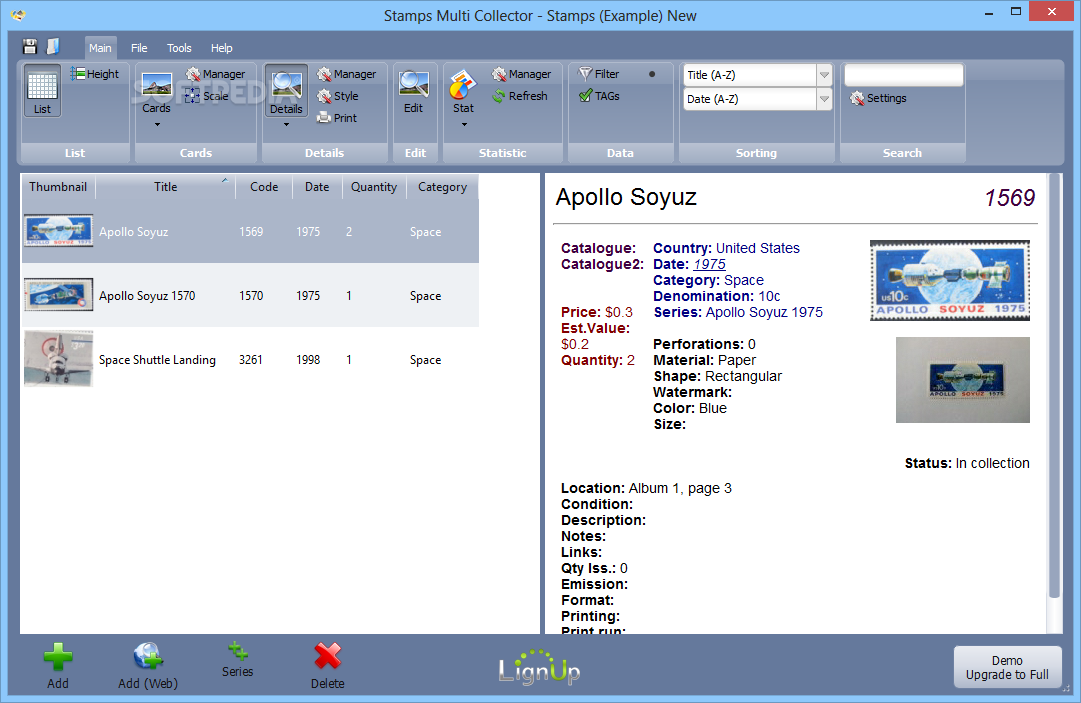Image resolution: width=1081 pixels, height=703 pixels.
Task: Click the LignUp logo
Action: click(539, 667)
